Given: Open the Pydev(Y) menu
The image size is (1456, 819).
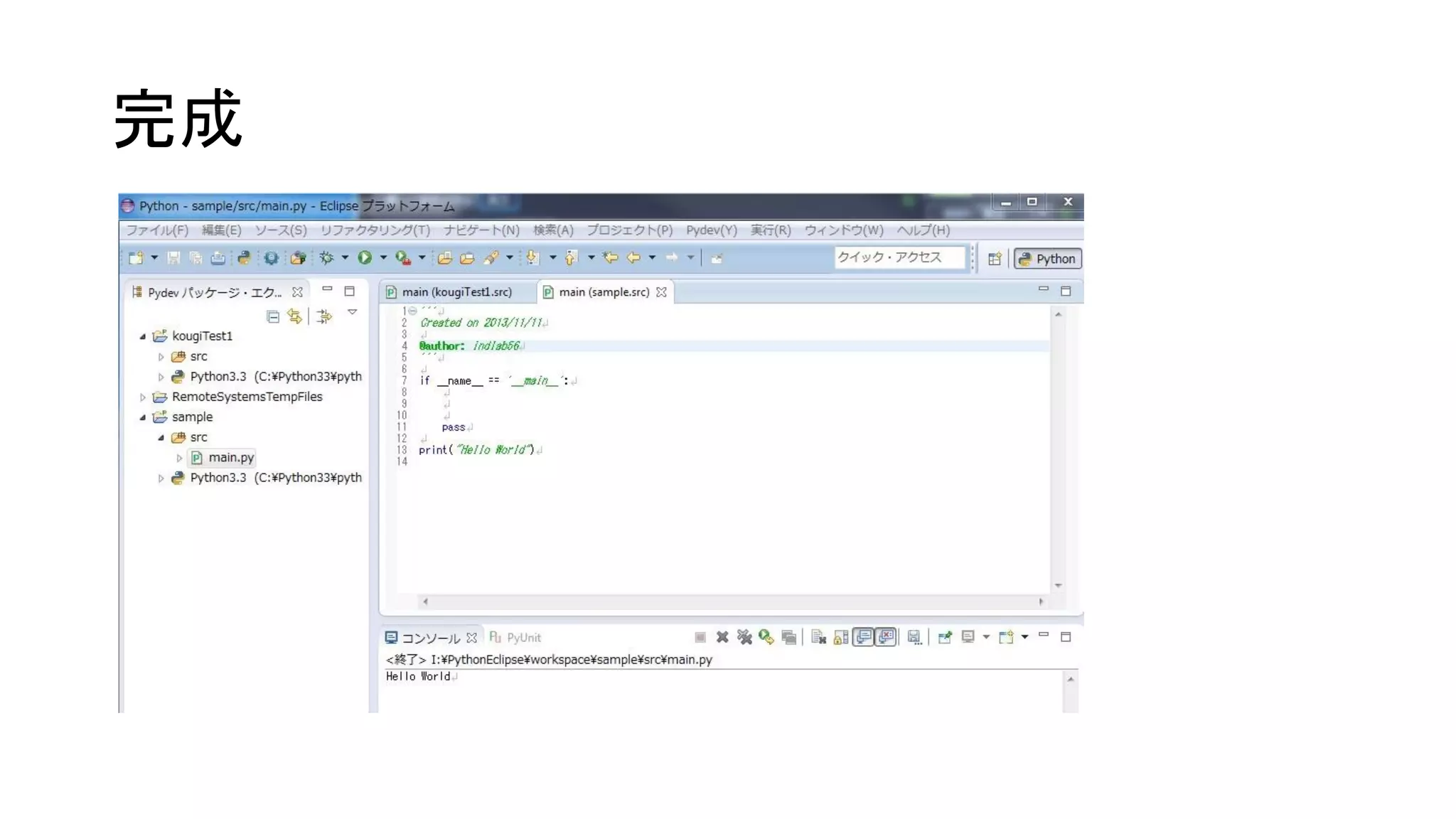Looking at the screenshot, I should [x=711, y=230].
